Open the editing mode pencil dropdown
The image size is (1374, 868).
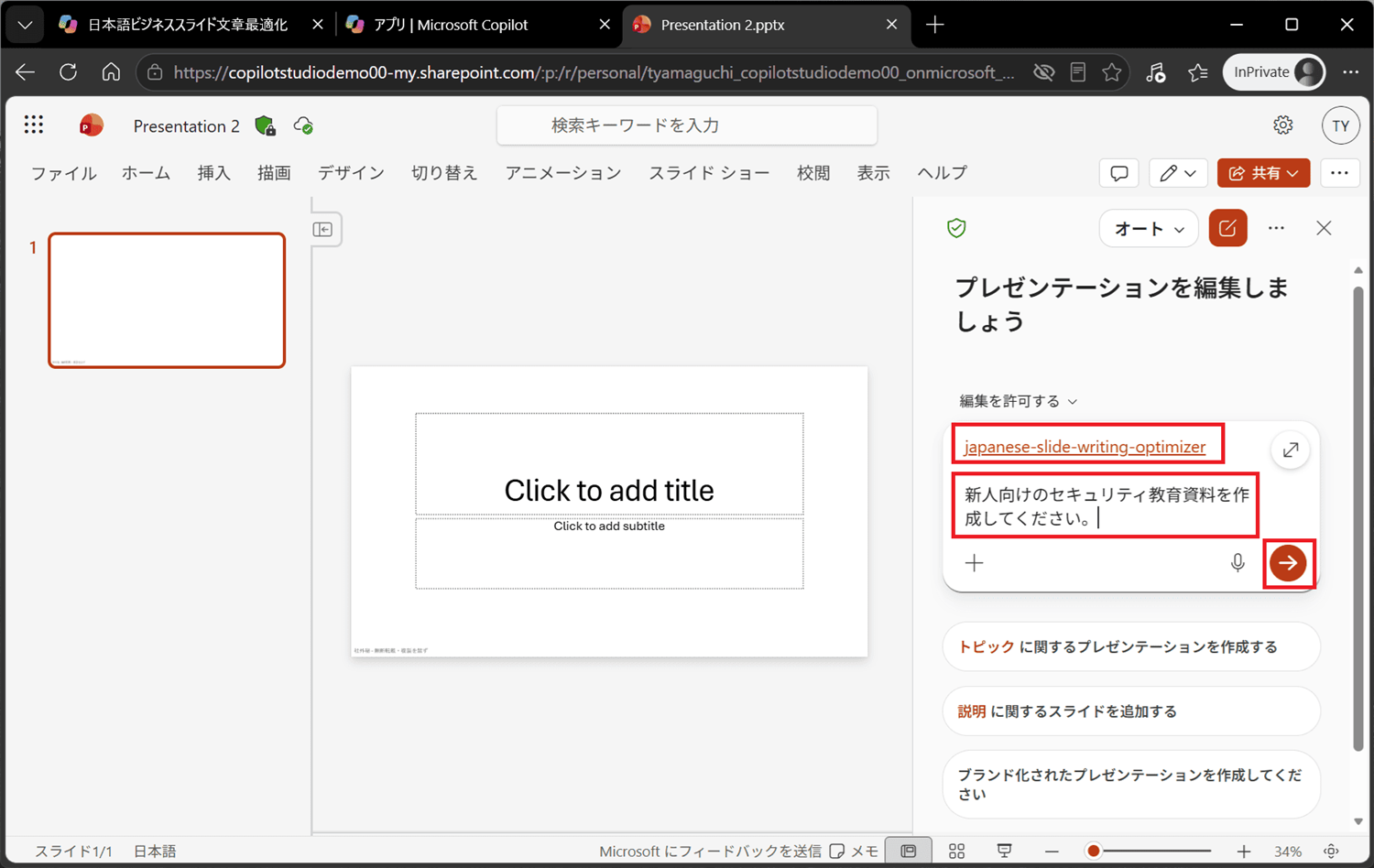pyautogui.click(x=1177, y=173)
